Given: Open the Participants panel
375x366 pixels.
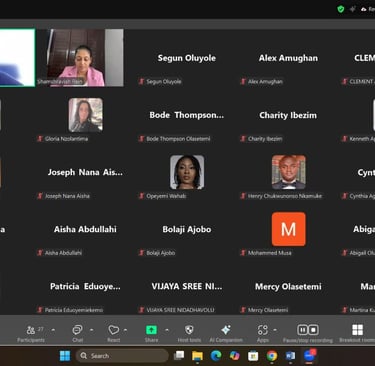Looking at the screenshot, I should [x=31, y=334].
